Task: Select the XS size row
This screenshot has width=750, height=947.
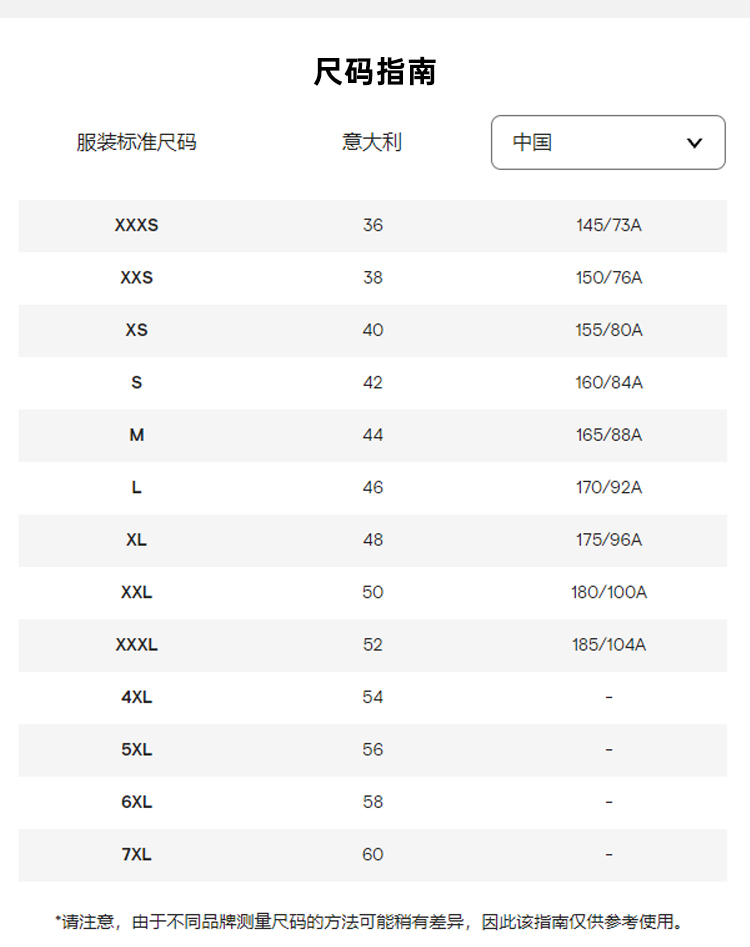Action: (x=137, y=330)
